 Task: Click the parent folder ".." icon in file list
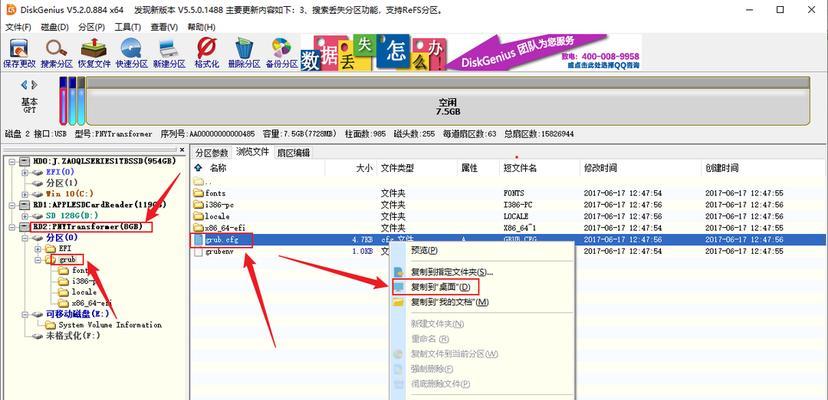tap(198, 181)
